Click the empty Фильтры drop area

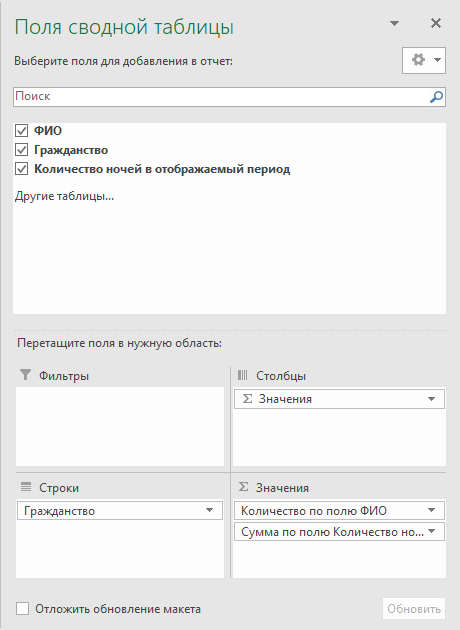click(120, 426)
